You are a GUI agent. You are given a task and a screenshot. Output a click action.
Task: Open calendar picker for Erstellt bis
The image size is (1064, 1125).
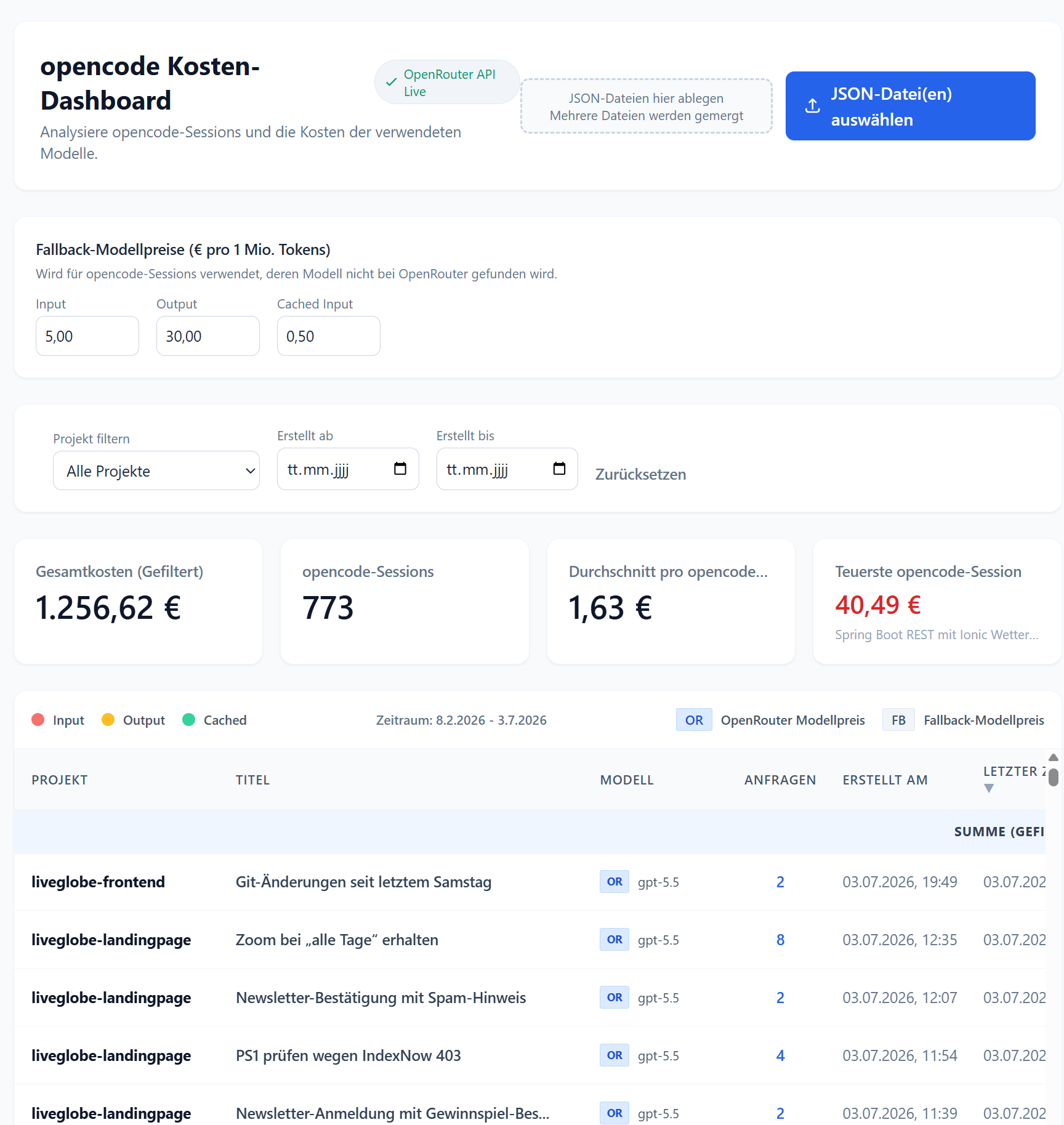click(559, 469)
